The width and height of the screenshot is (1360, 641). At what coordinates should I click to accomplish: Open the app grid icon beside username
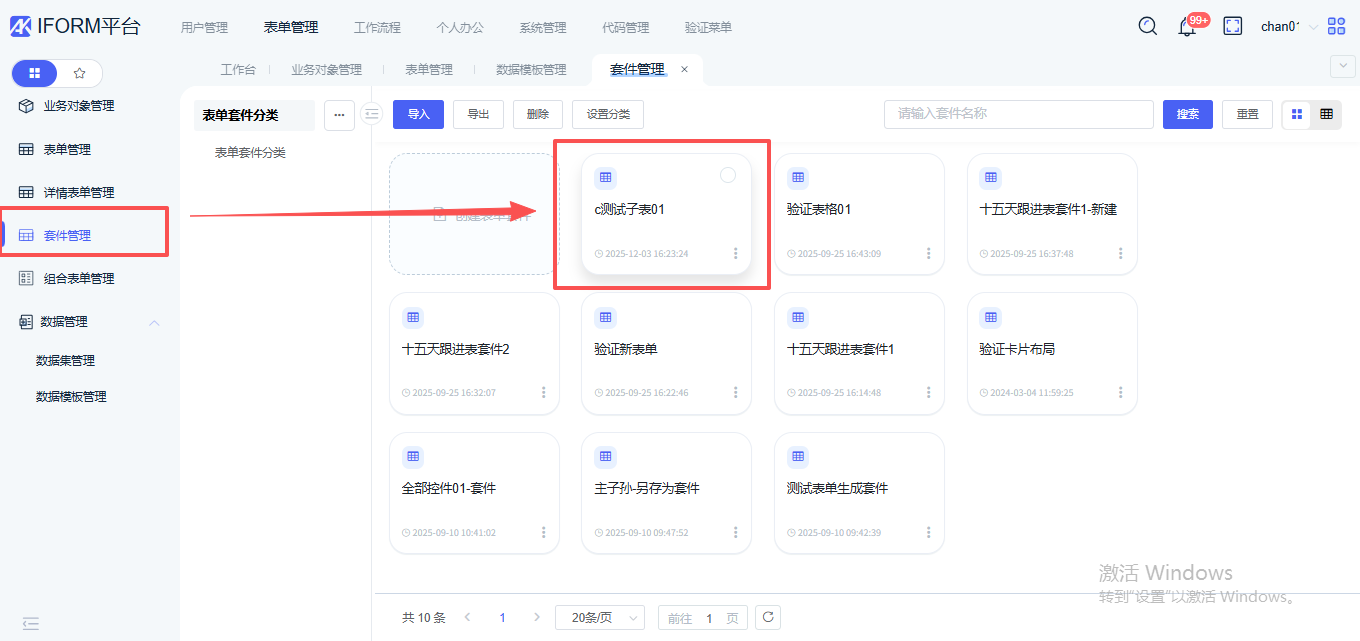coord(1337,27)
